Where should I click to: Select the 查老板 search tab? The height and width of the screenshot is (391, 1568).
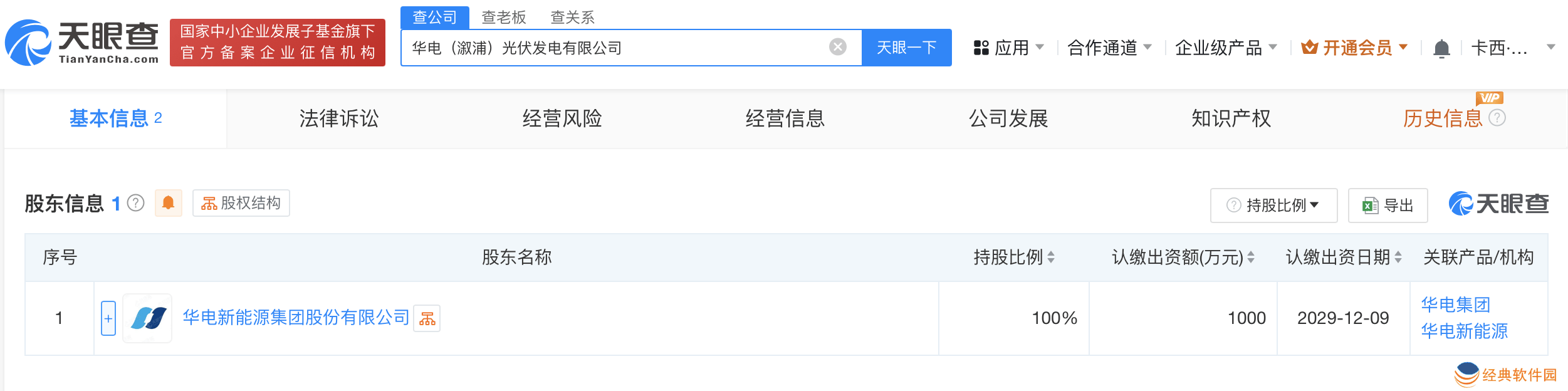pos(503,18)
